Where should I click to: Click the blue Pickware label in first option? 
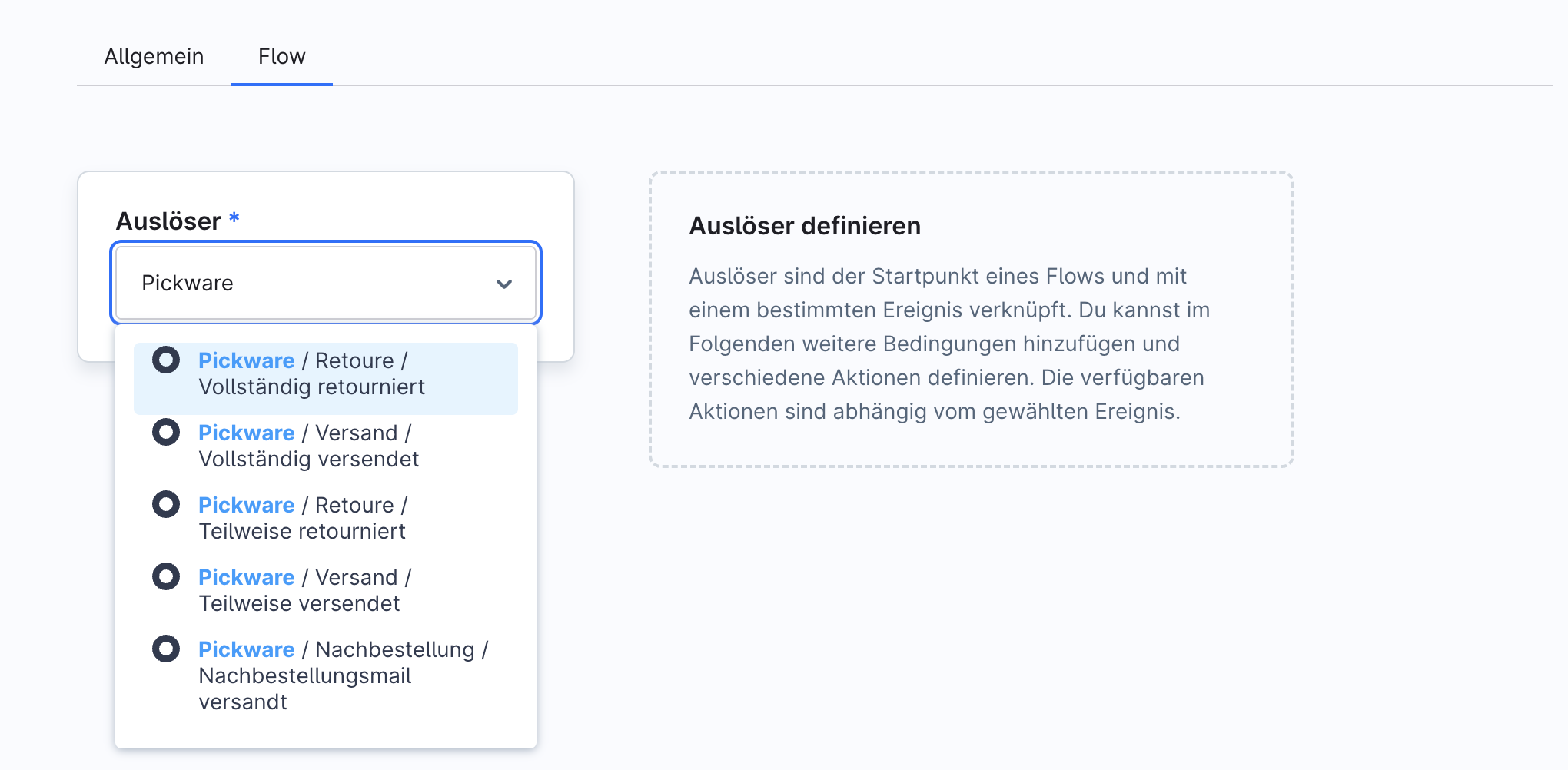pos(246,360)
